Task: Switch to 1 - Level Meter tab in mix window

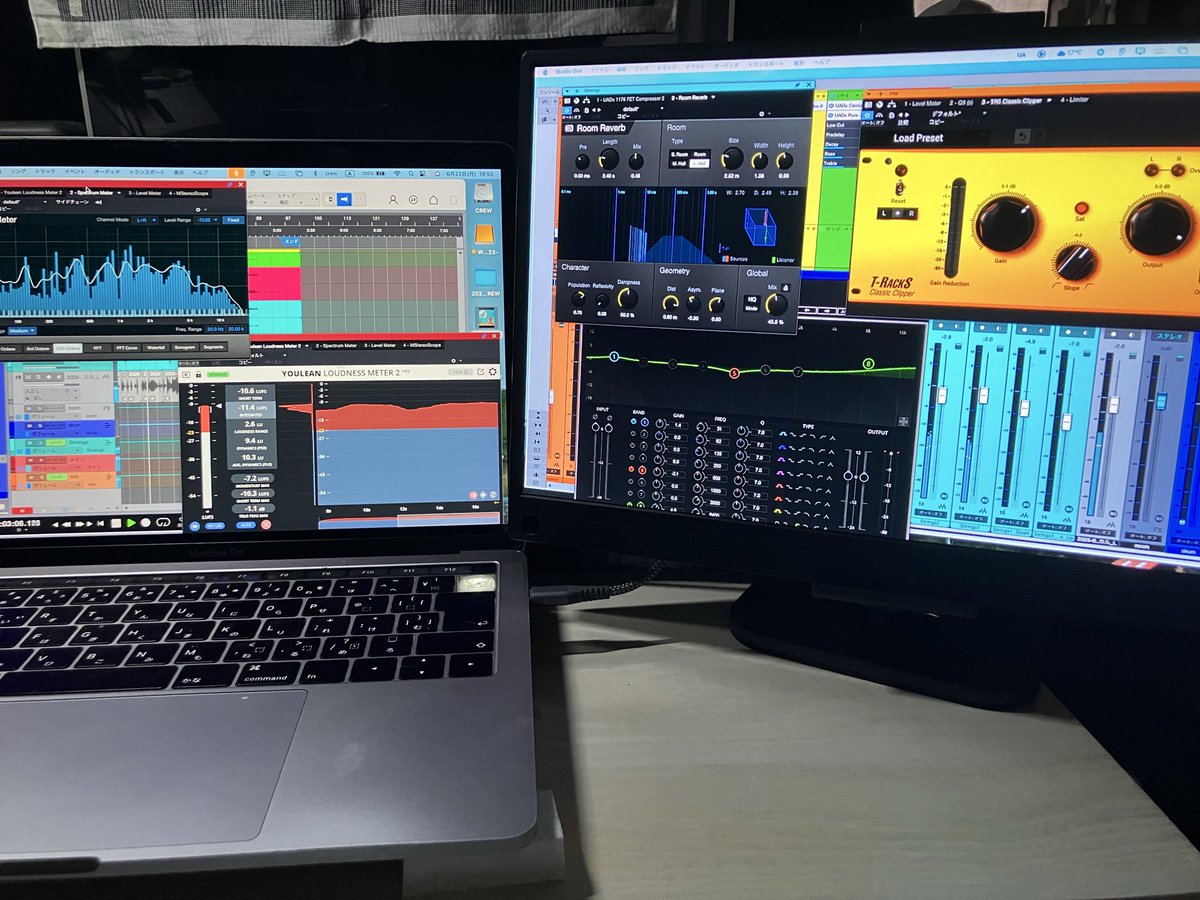Action: 922,103
